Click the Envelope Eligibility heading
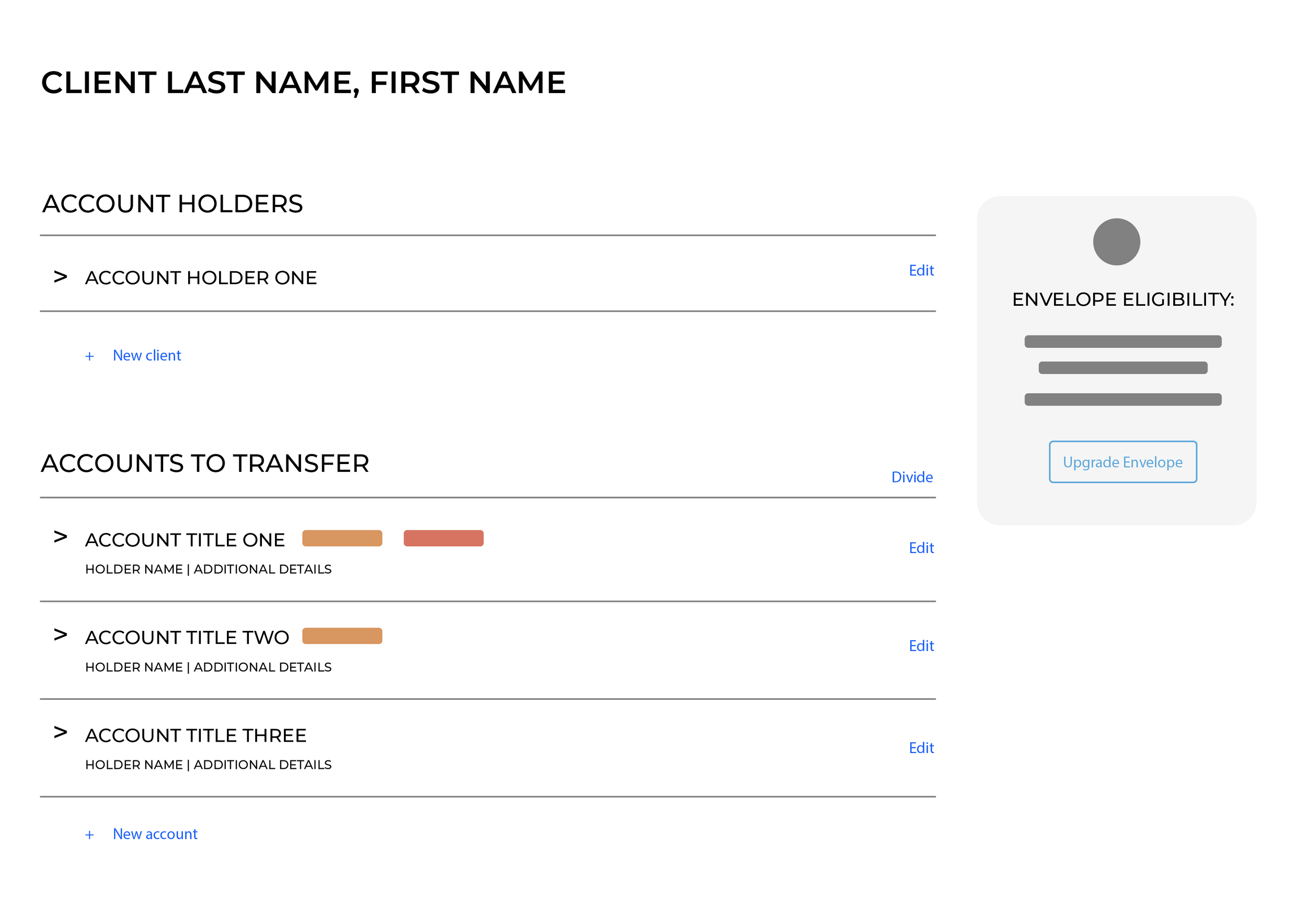This screenshot has height=924, width=1307. [x=1122, y=300]
